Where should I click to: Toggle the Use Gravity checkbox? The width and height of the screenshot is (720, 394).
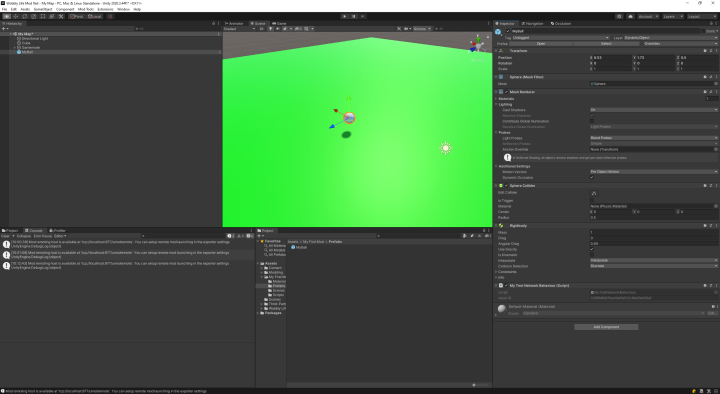pyautogui.click(x=592, y=249)
